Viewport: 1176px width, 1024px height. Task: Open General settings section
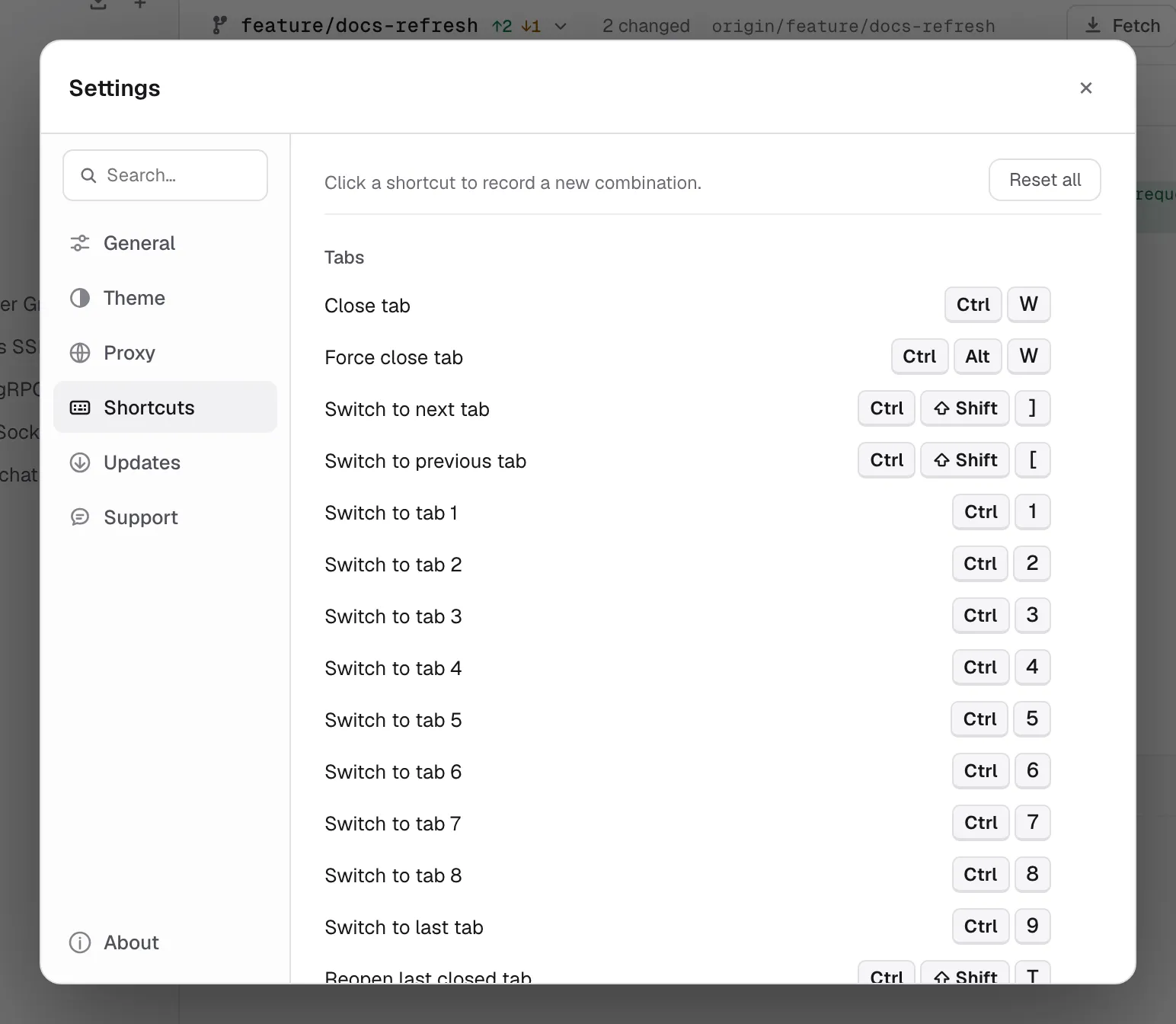point(165,243)
